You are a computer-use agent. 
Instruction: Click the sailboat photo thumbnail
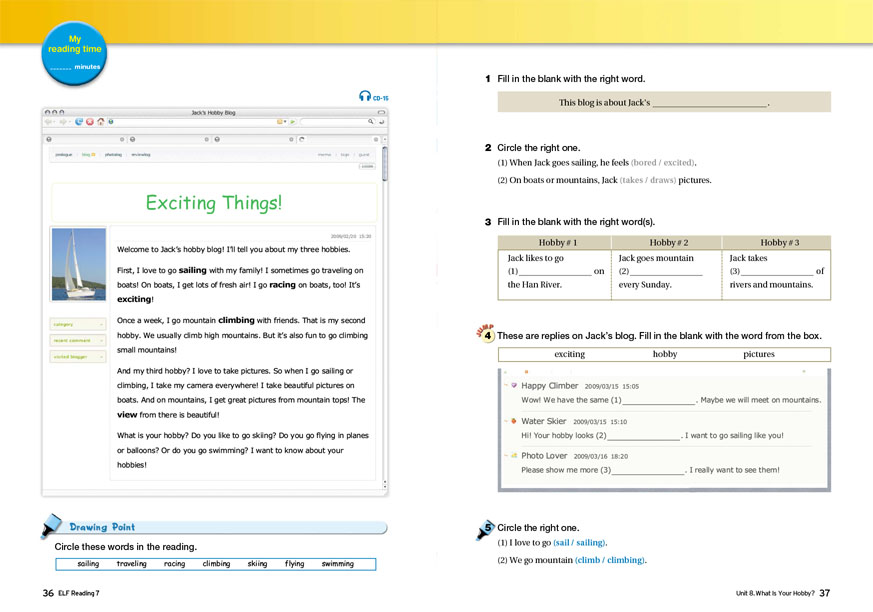(78, 264)
